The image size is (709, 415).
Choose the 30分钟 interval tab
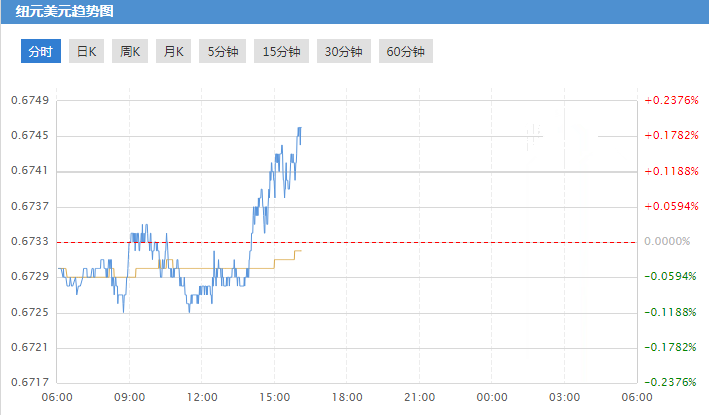343,52
